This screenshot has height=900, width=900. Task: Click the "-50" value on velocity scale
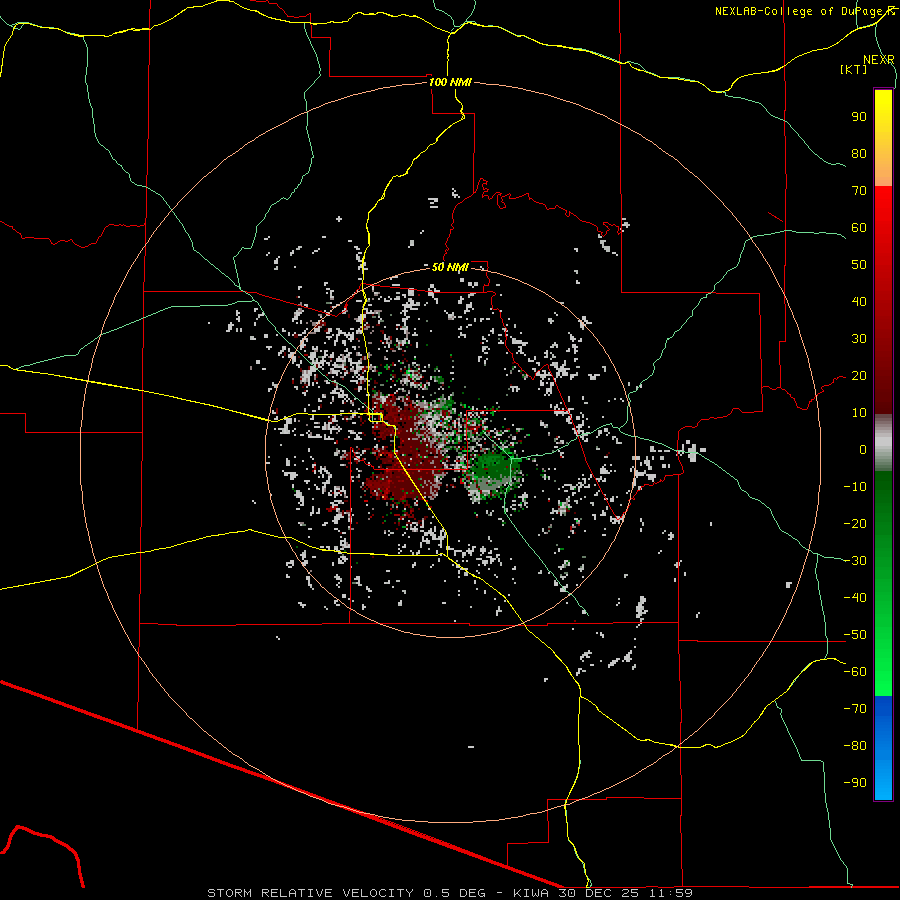855,635
